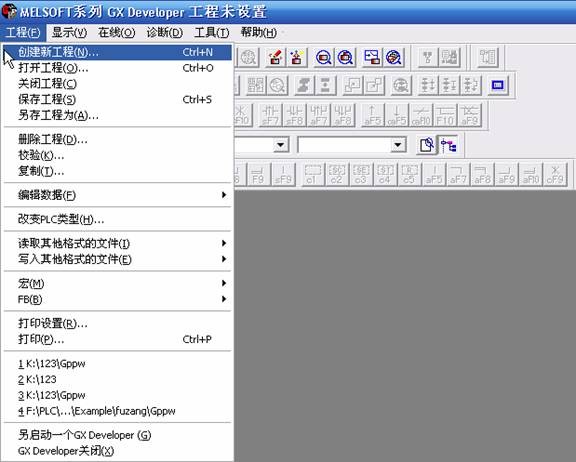This screenshot has width=576, height=462.
Task: Click the c1 ladder symbol button
Action: [313, 174]
